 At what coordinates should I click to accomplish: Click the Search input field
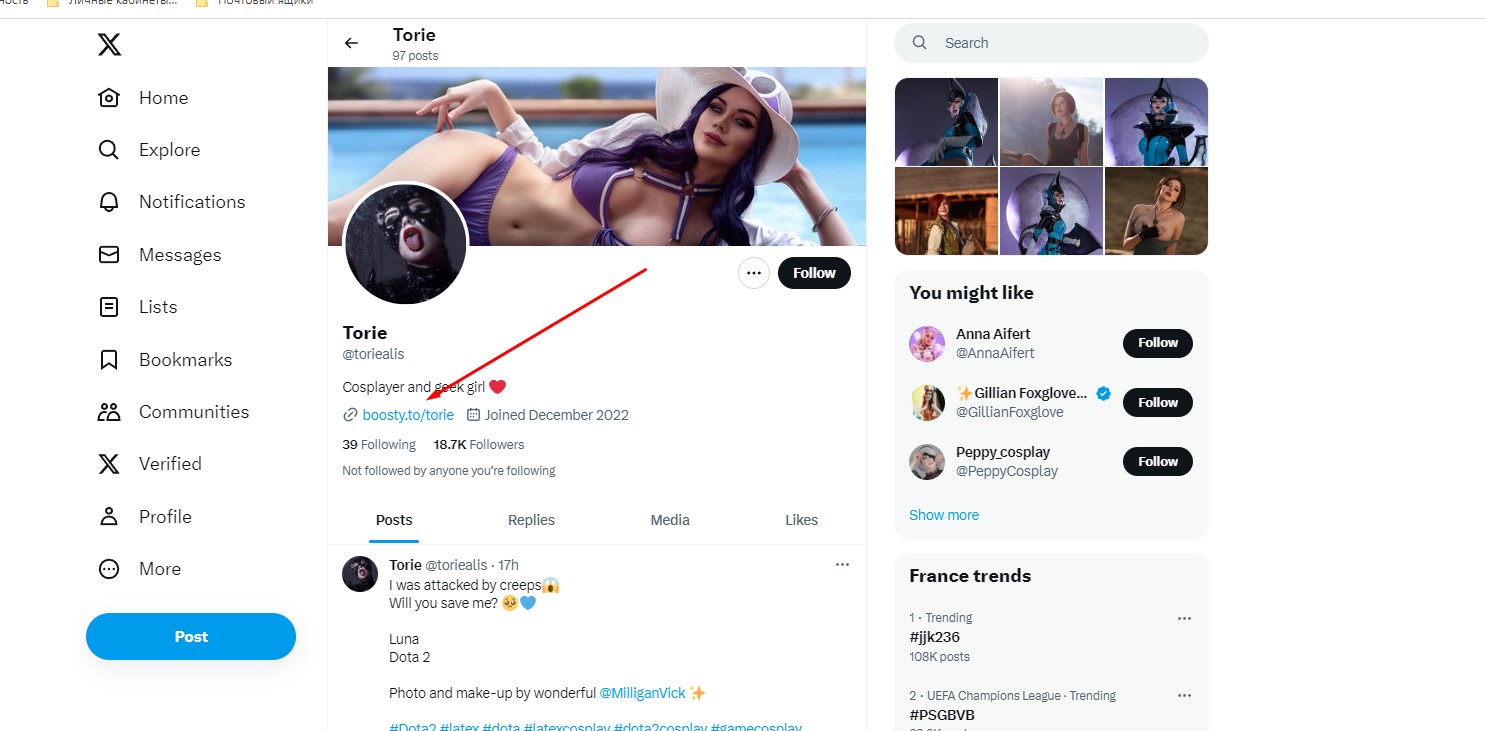[x=1060, y=43]
